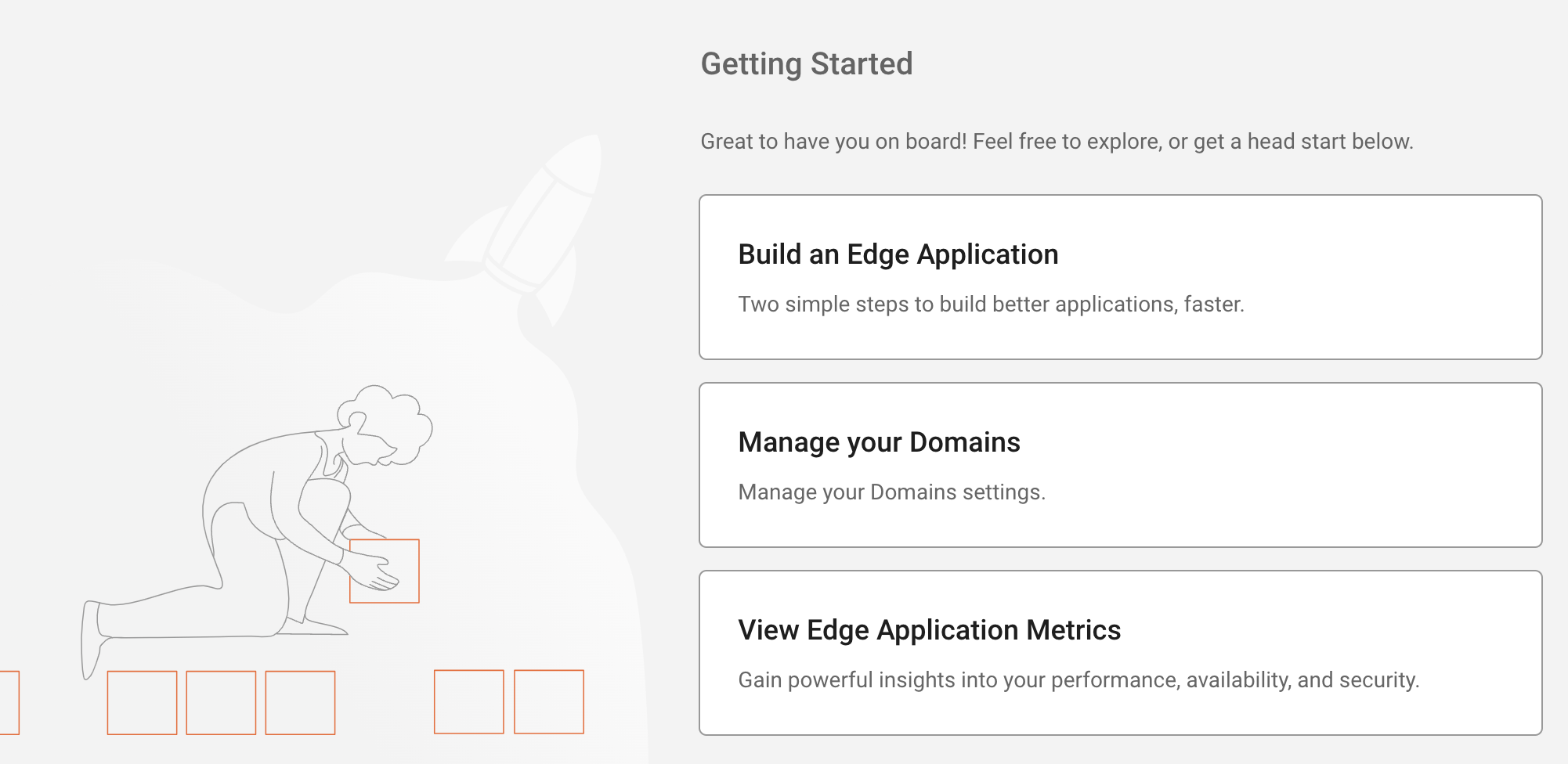Open the View Edge Application Metrics card
The height and width of the screenshot is (764, 1568).
tap(1120, 653)
